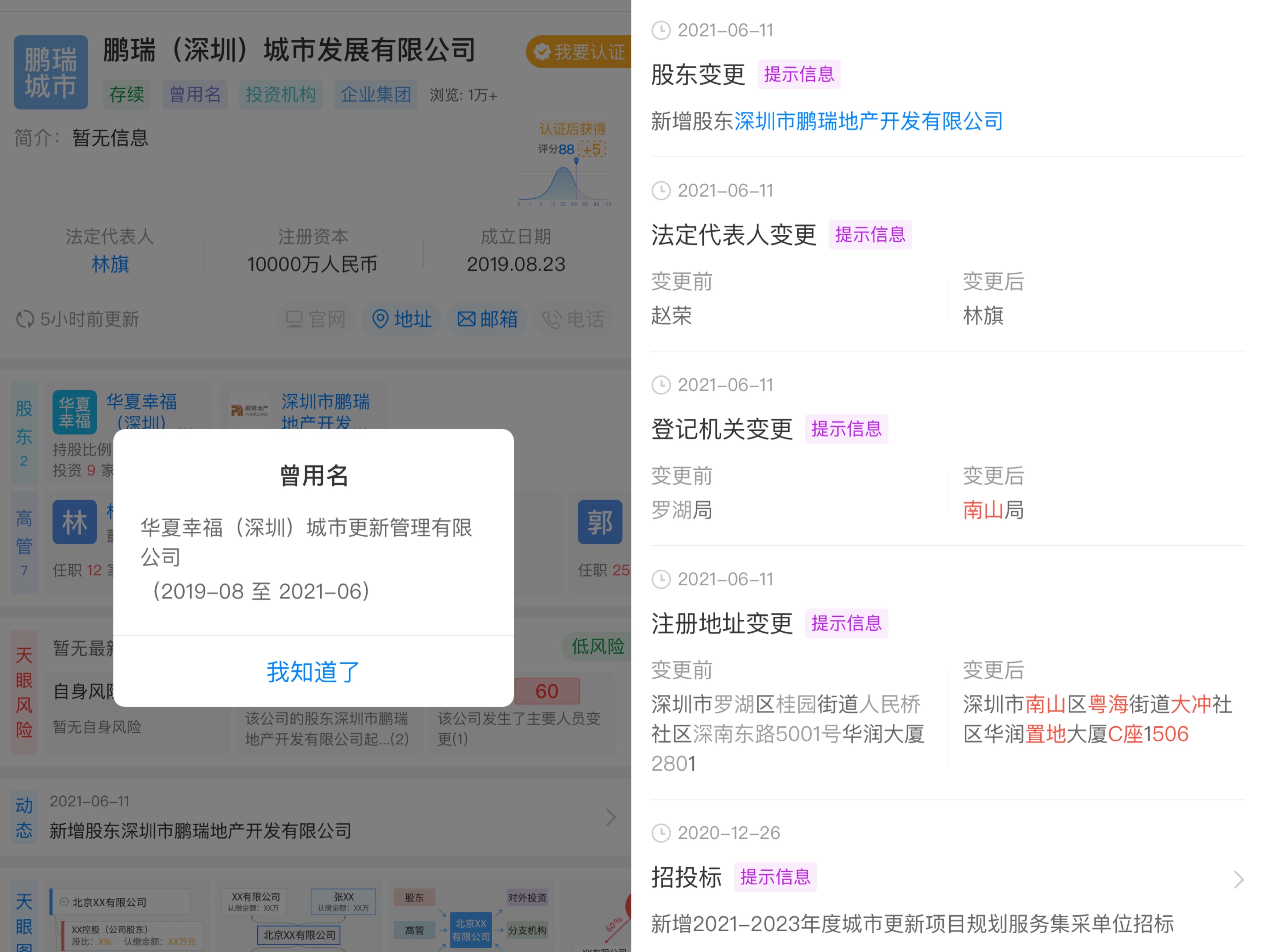1270x952 pixels.
Task: Tap the 我知道了 button in dialog
Action: (313, 671)
